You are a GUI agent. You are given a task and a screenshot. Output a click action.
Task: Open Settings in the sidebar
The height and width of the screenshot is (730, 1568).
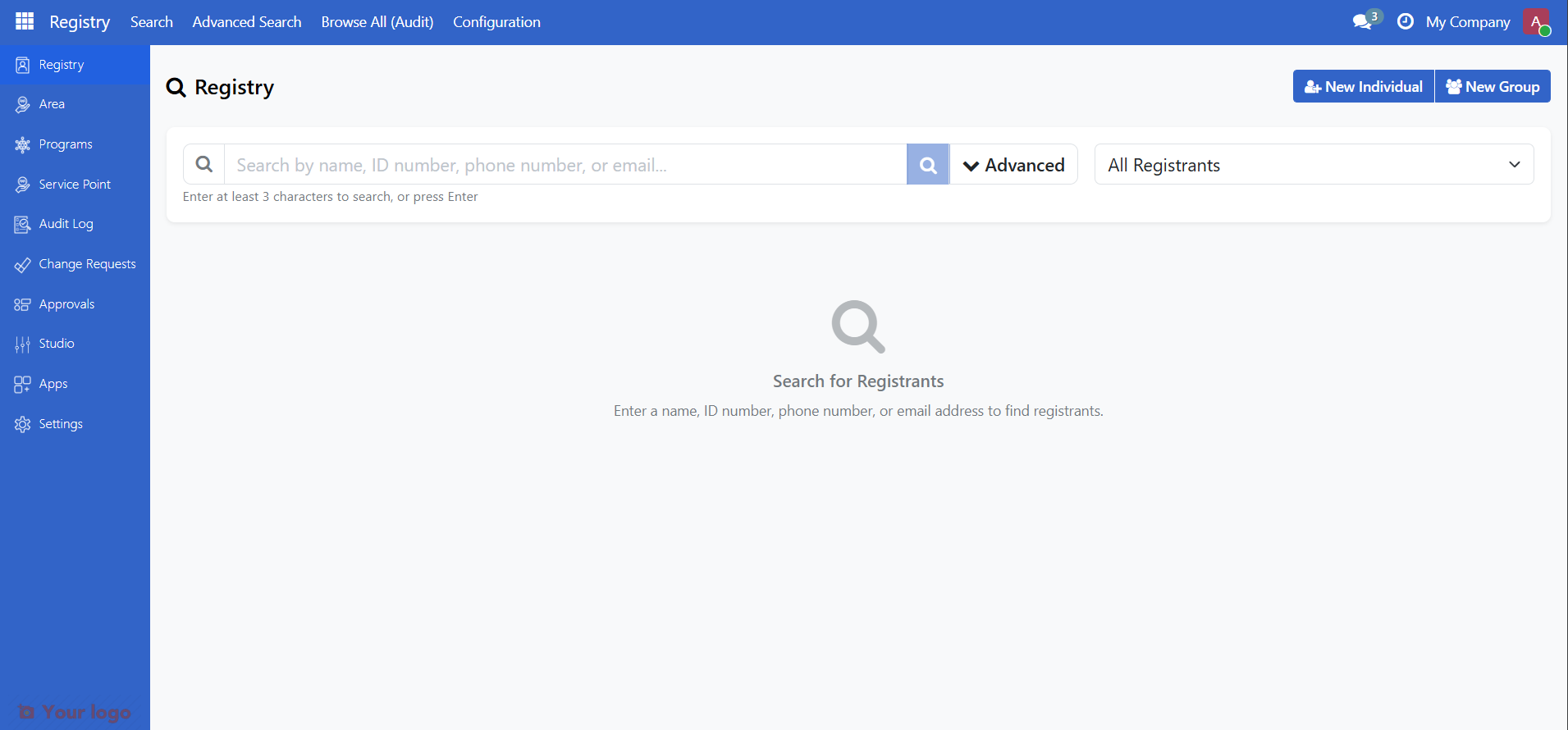pos(61,424)
